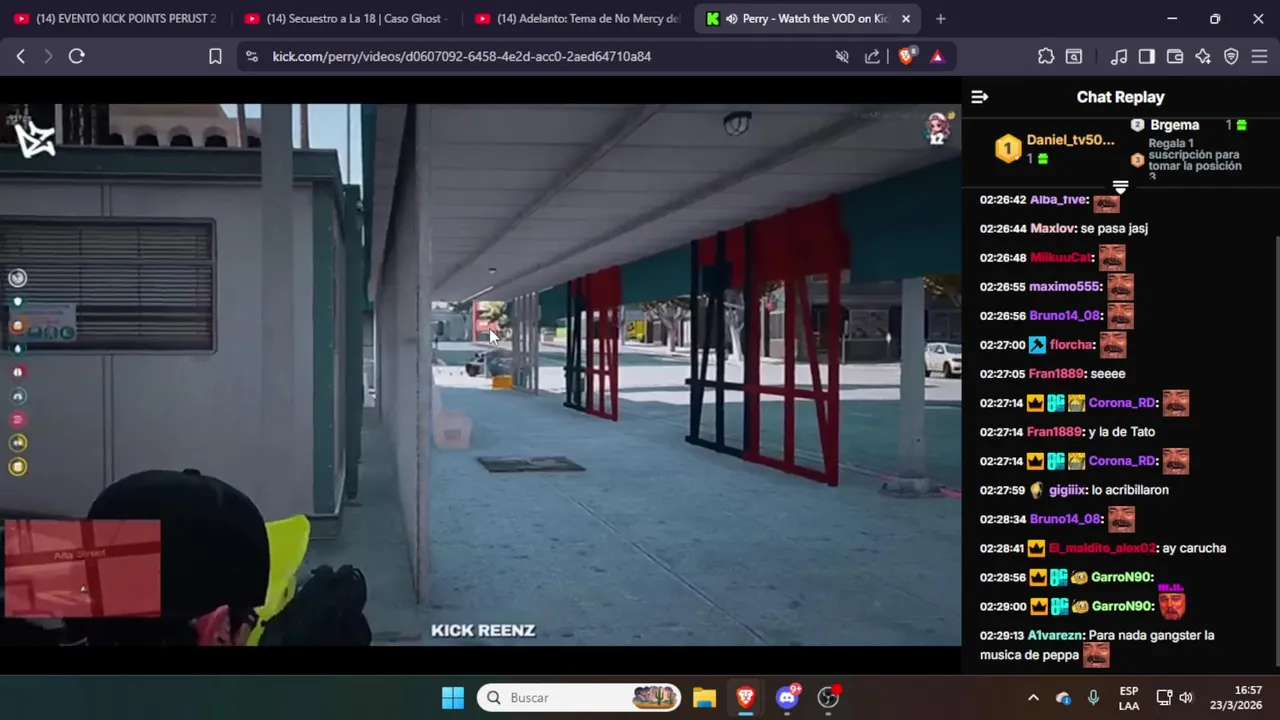
Task: Switch to Adelanto: Tema de No Mercy tab
Action: pos(577,19)
